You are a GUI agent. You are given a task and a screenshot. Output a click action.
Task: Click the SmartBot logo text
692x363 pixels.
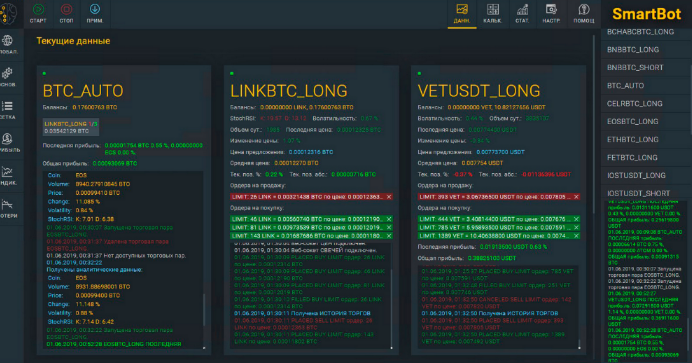[x=647, y=14]
